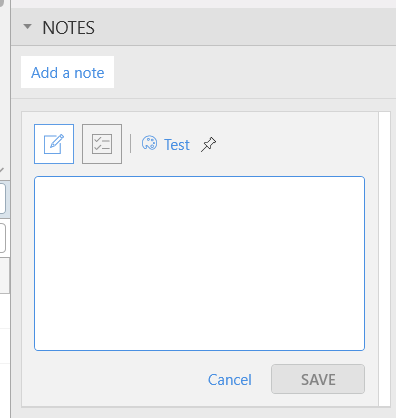Expand the small chevron on the left edge
This screenshot has width=396, height=418.
[2, 170]
